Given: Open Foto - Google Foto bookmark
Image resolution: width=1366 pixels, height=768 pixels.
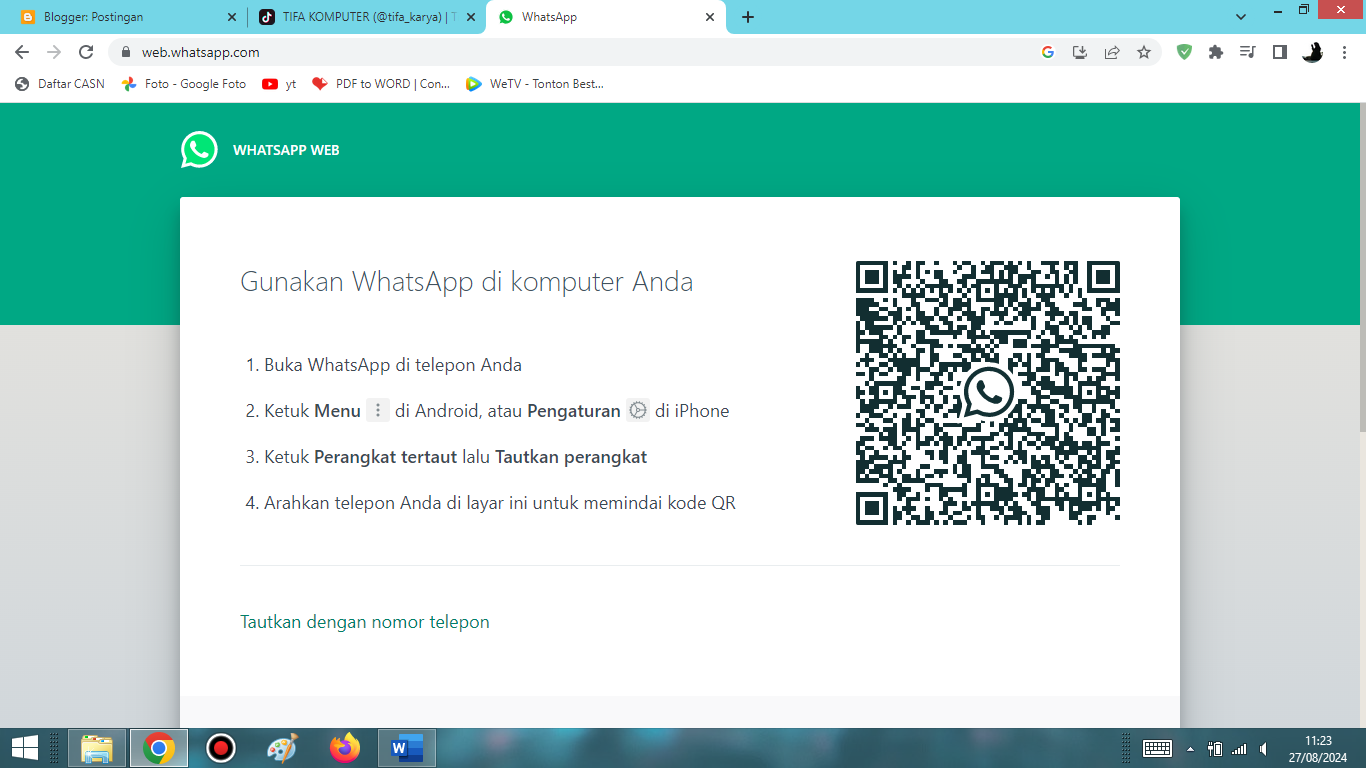Looking at the screenshot, I should pos(184,84).
